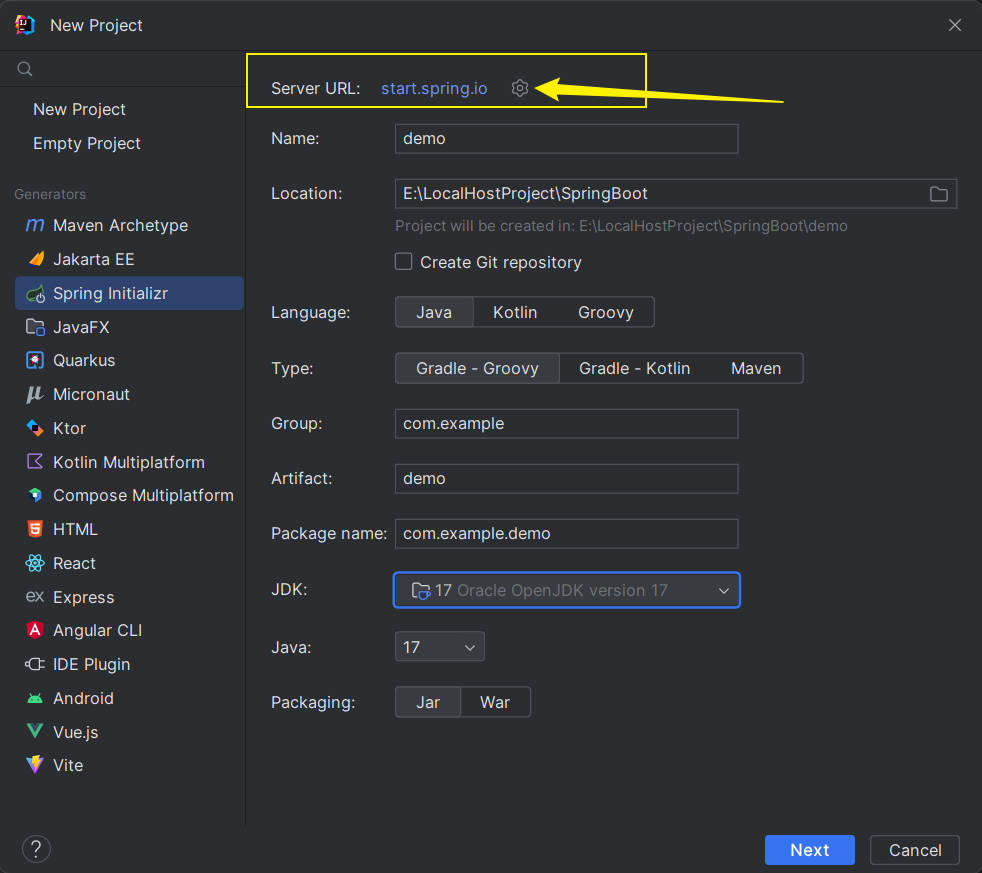Click the Angular CLI icon
Image resolution: width=982 pixels, height=873 pixels.
(x=35, y=630)
